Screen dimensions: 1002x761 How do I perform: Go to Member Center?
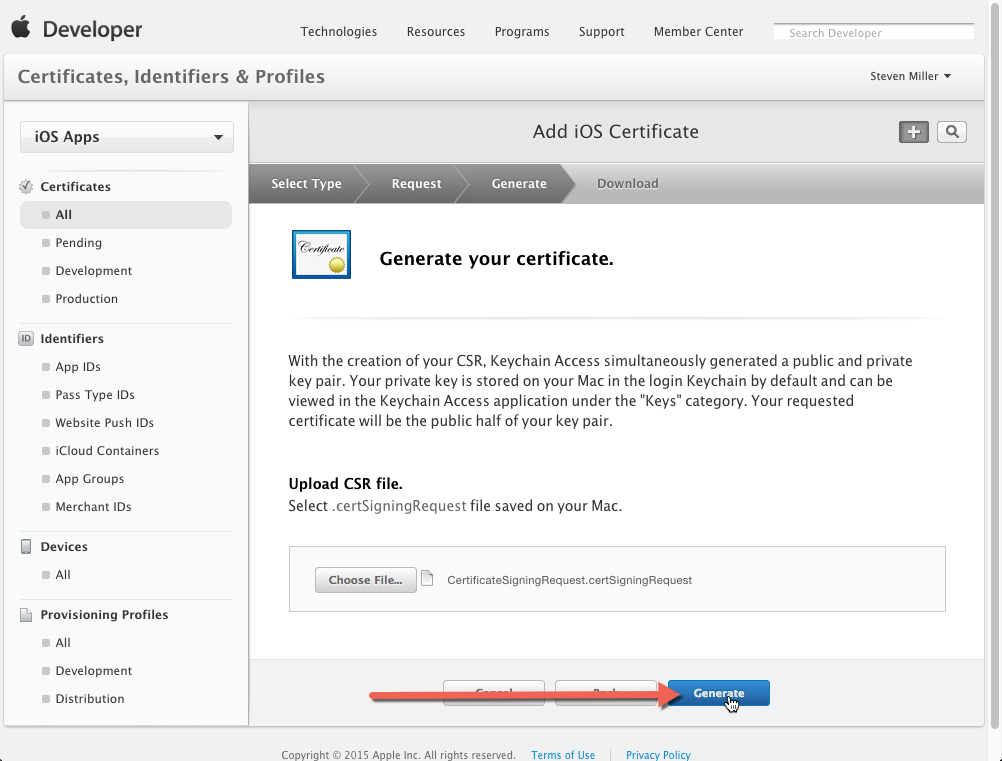click(x=698, y=31)
